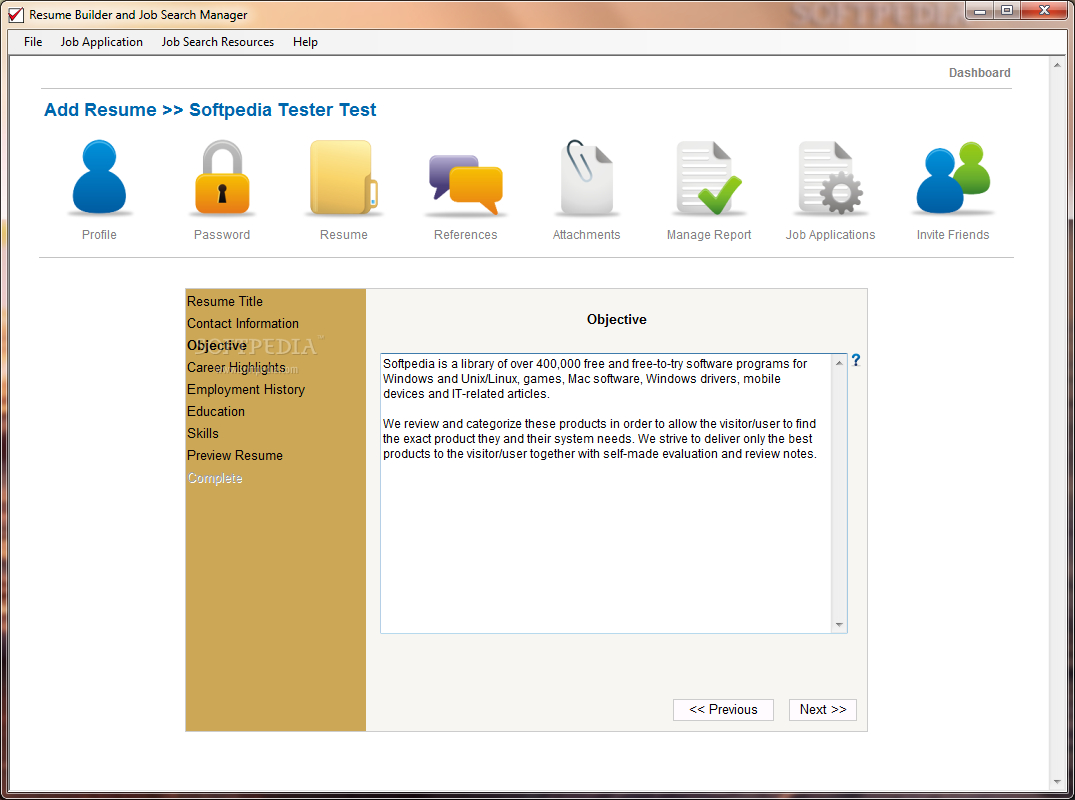
Task: Select Resume Title step in sidebar
Action: [225, 301]
